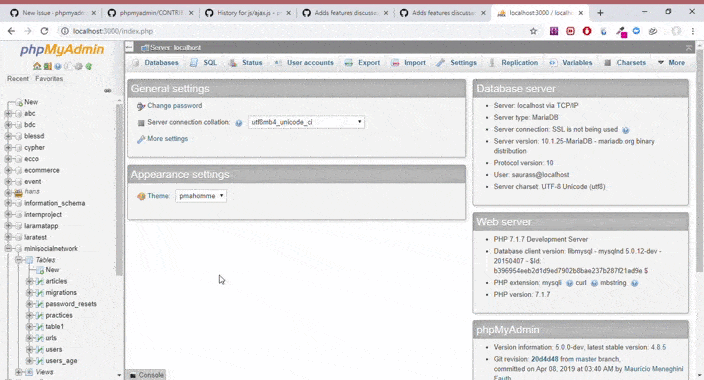Switch to phpmyadmin/CONTRIB browser tab
Image resolution: width=704 pixels, height=380 pixels.
tap(151, 13)
